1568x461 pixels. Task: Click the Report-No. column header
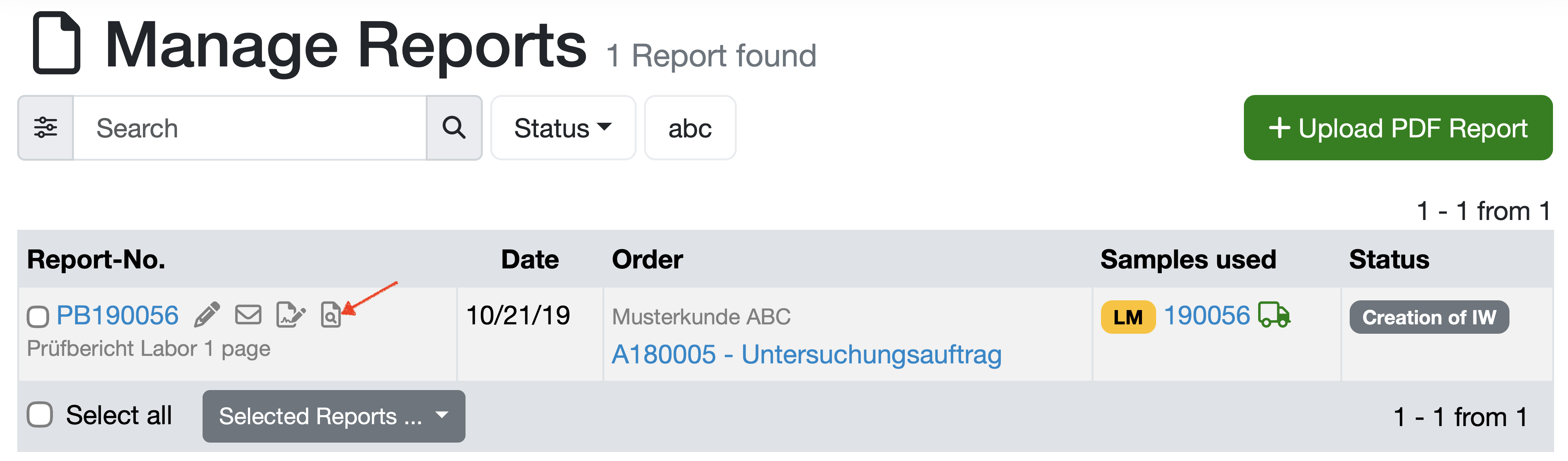(x=96, y=259)
